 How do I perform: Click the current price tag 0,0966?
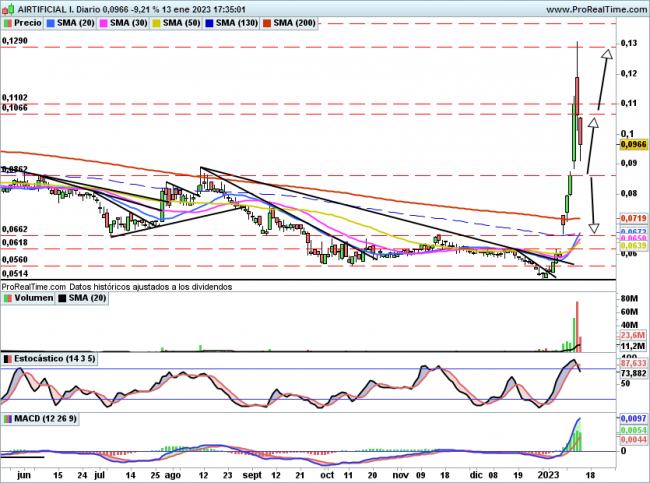coord(635,145)
